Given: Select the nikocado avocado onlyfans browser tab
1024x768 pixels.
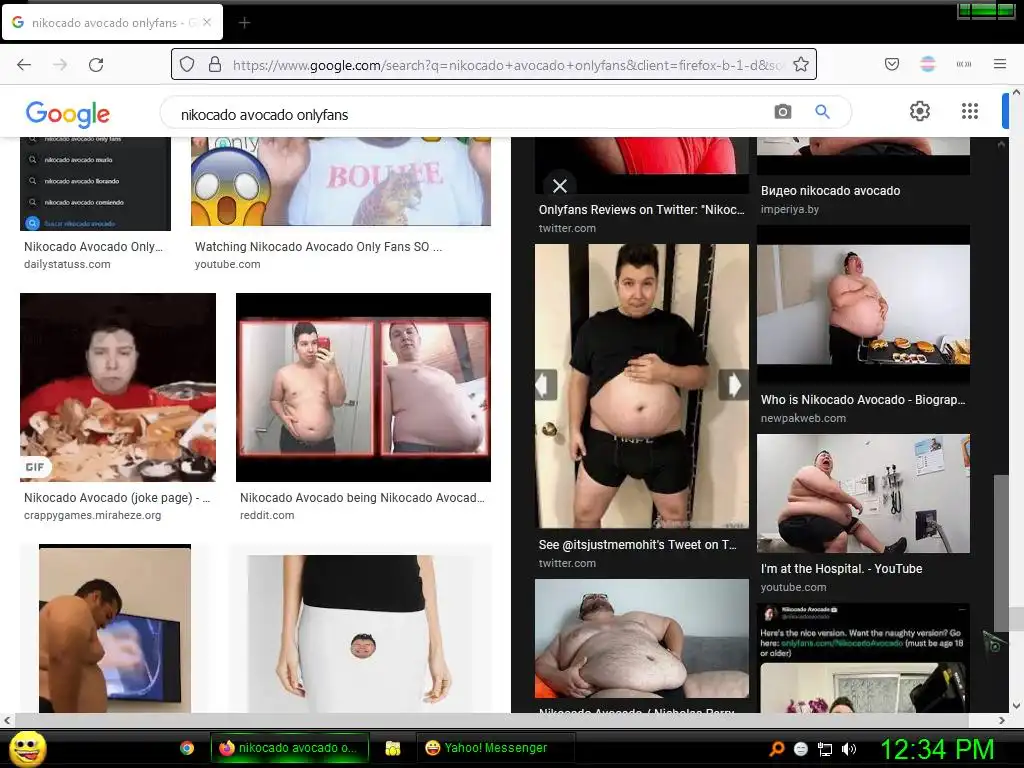Looking at the screenshot, I should [112, 23].
